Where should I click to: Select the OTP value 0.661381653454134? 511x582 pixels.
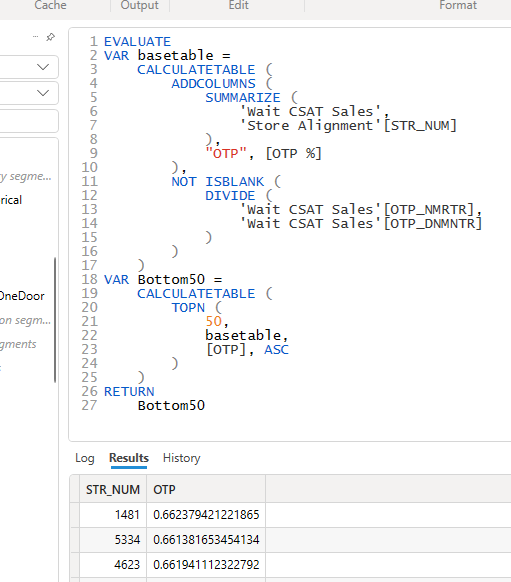(206, 540)
